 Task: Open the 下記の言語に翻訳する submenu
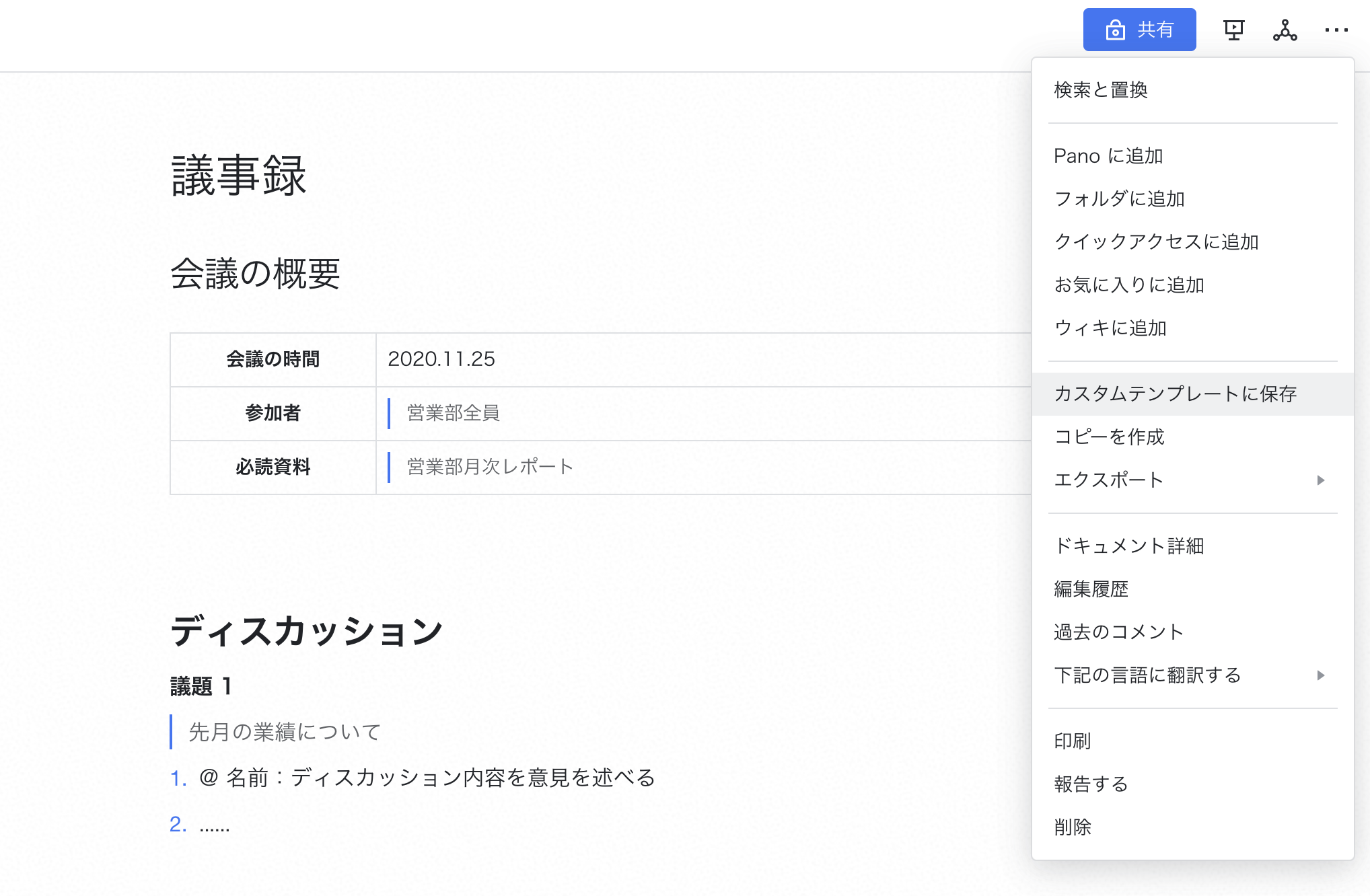(x=1190, y=675)
